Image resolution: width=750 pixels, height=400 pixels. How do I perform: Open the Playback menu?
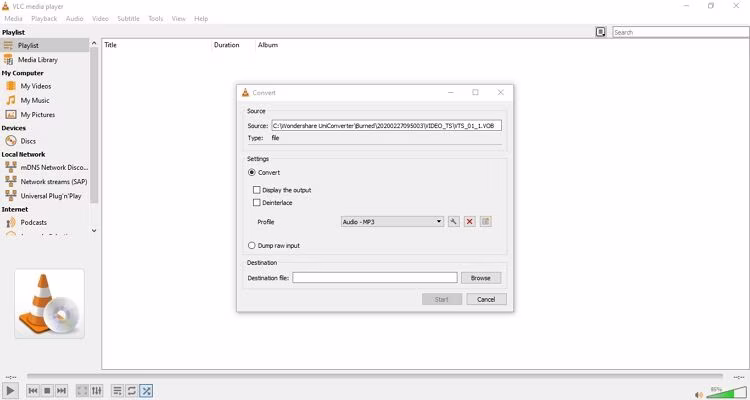44,19
